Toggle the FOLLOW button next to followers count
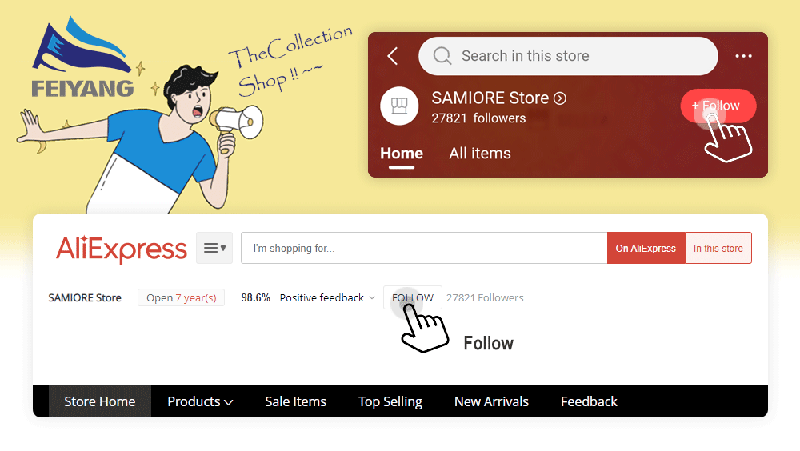 412,297
